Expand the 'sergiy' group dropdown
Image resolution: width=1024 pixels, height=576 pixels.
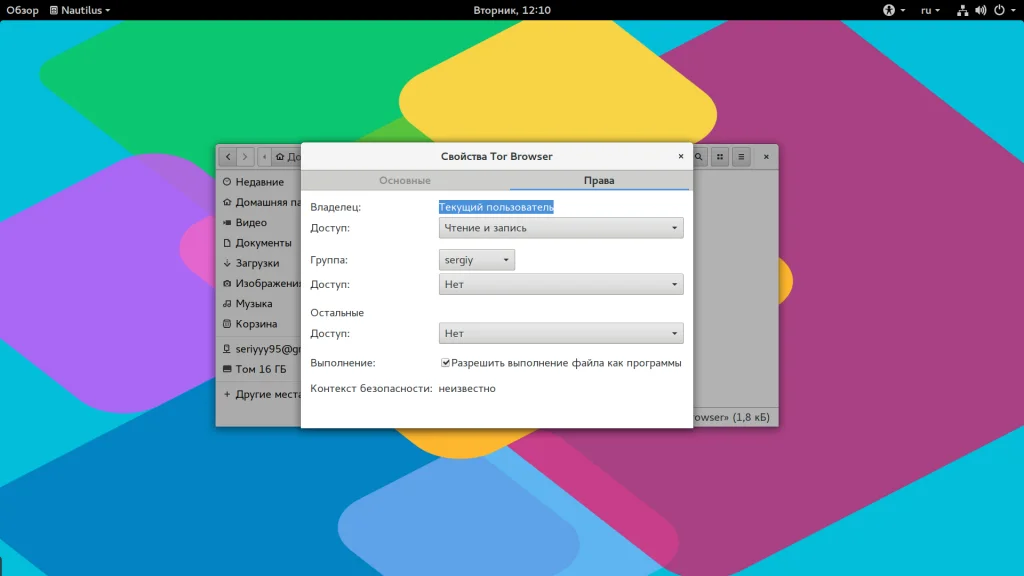(477, 260)
